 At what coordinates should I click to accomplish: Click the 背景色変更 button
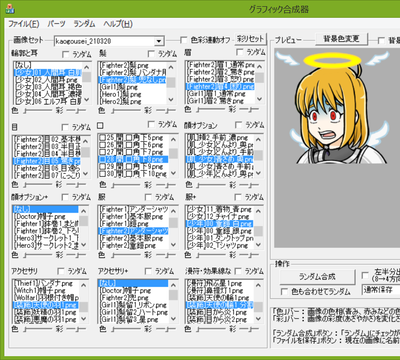point(341,39)
